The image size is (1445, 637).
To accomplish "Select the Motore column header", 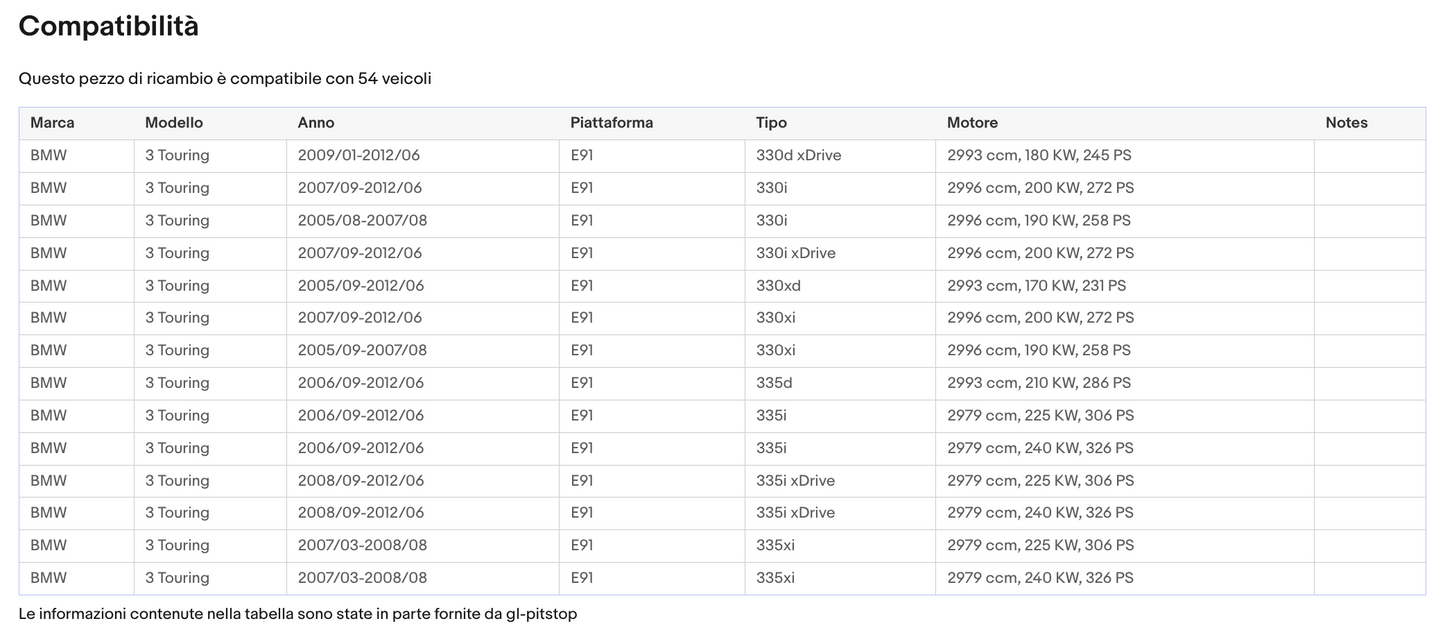I will 972,123.
